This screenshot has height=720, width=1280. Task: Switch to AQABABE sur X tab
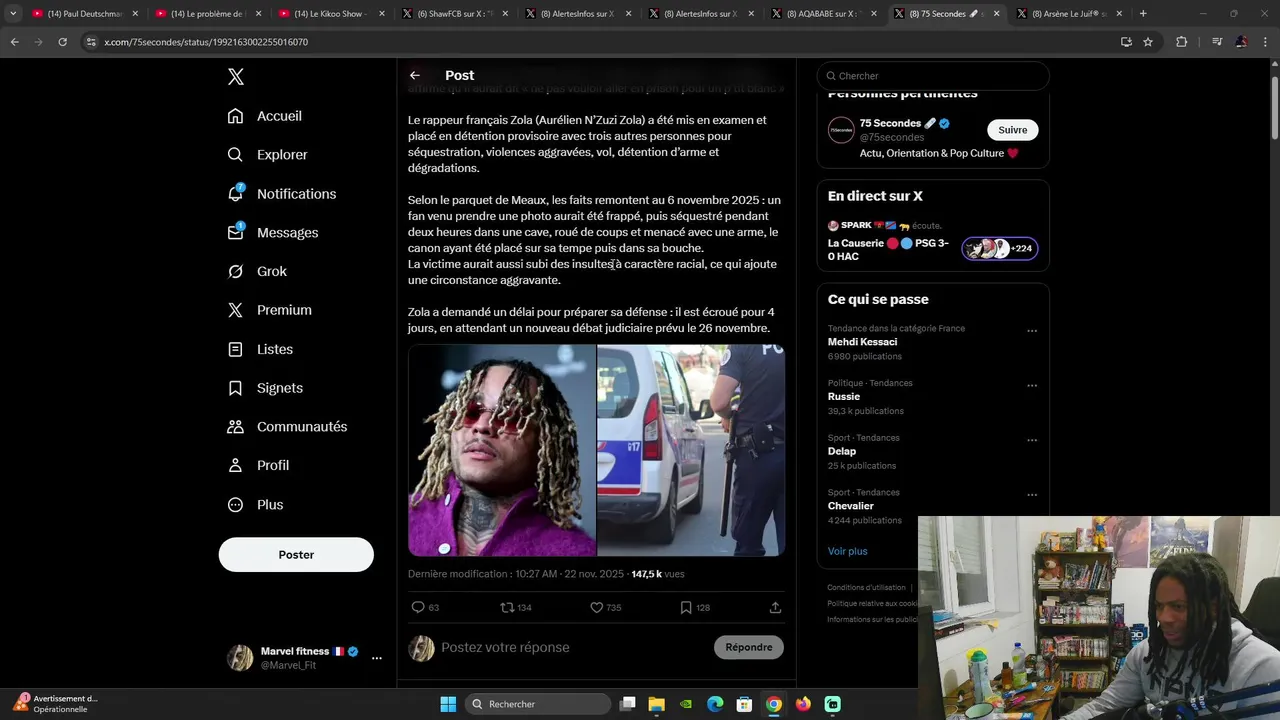click(x=824, y=14)
